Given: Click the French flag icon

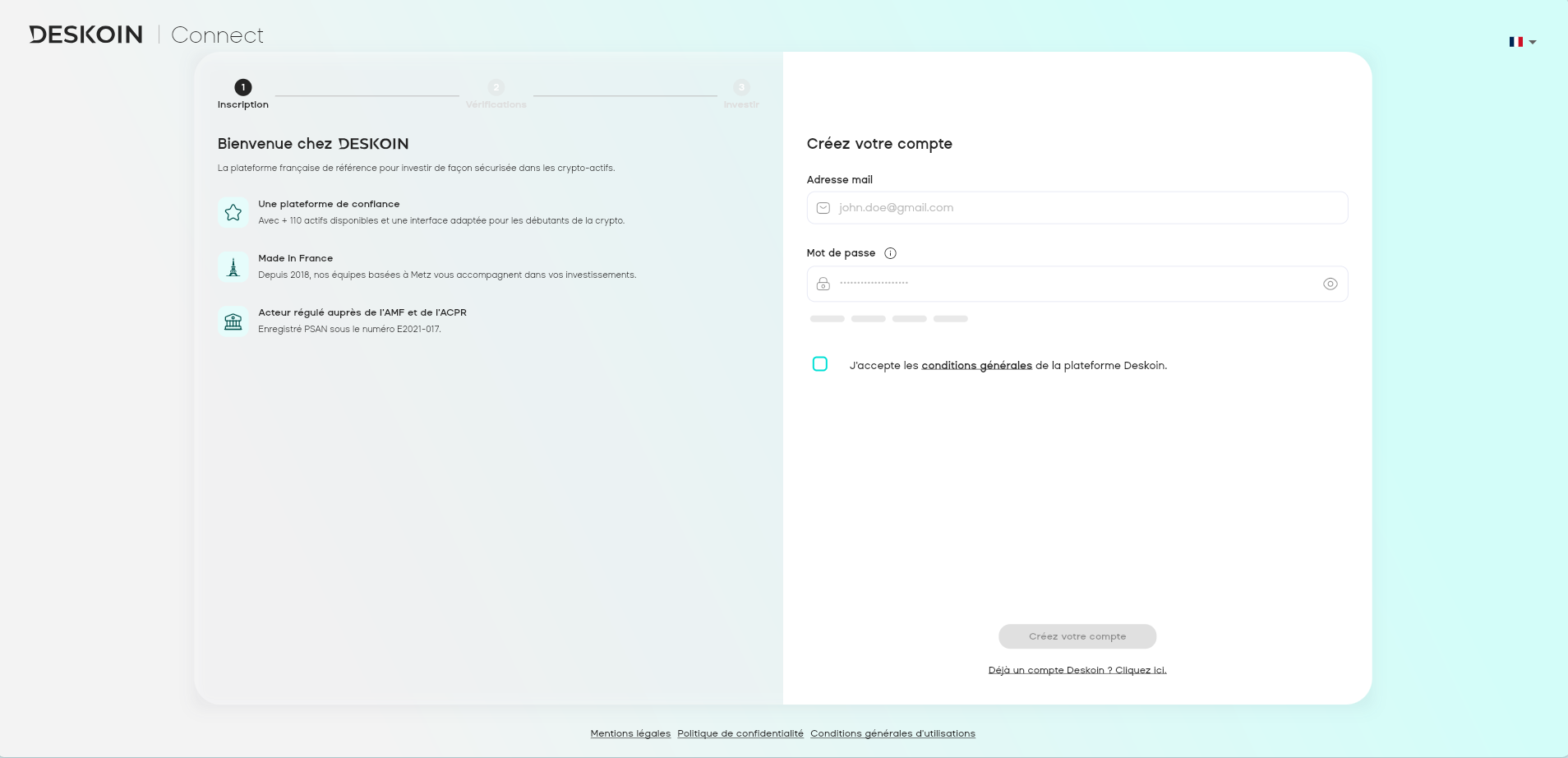Looking at the screenshot, I should (1515, 42).
